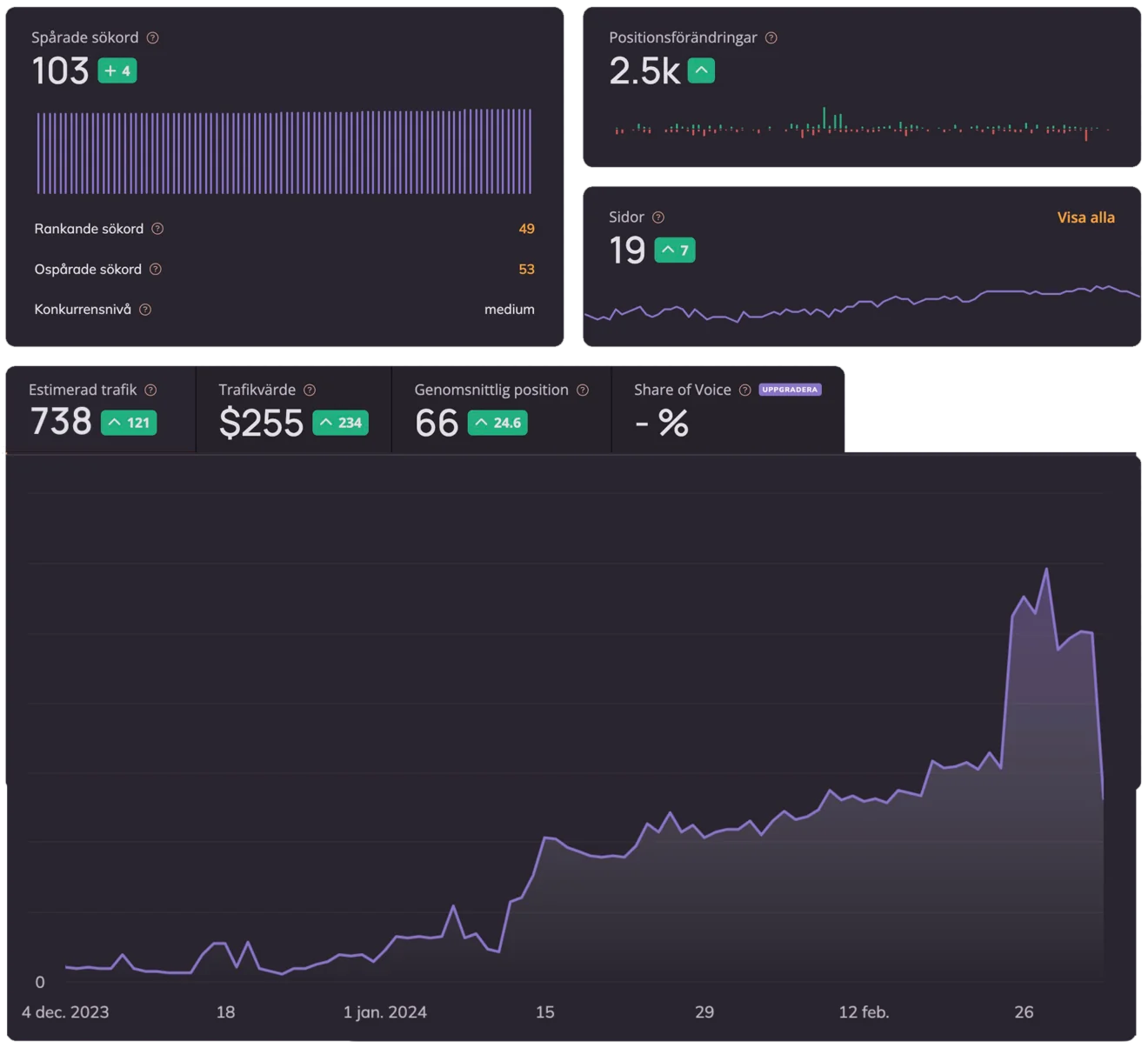The height and width of the screenshot is (1055, 1148).
Task: Click the '15' date axis label
Action: [545, 1012]
